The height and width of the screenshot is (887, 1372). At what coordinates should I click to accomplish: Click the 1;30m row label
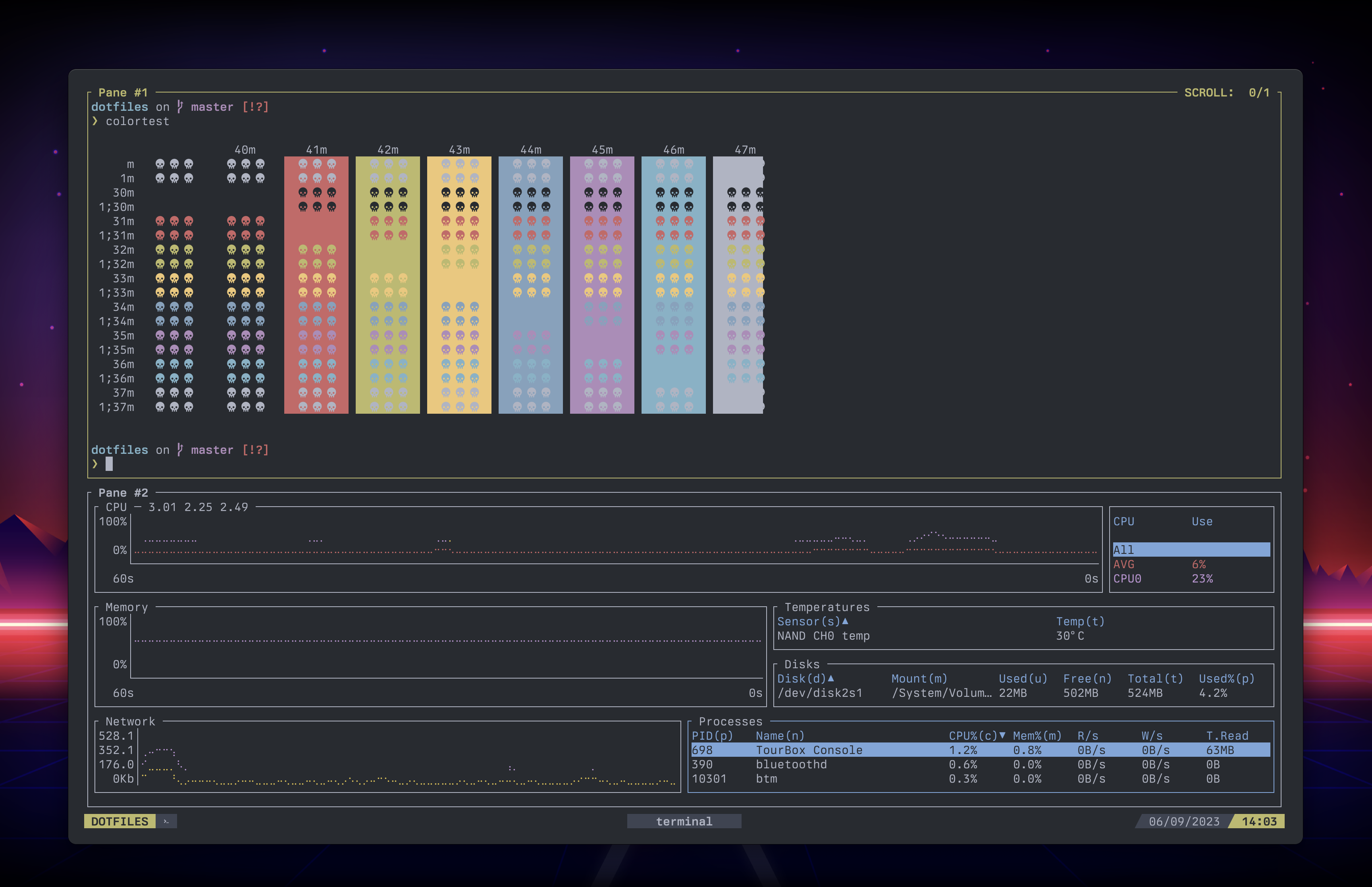point(116,207)
